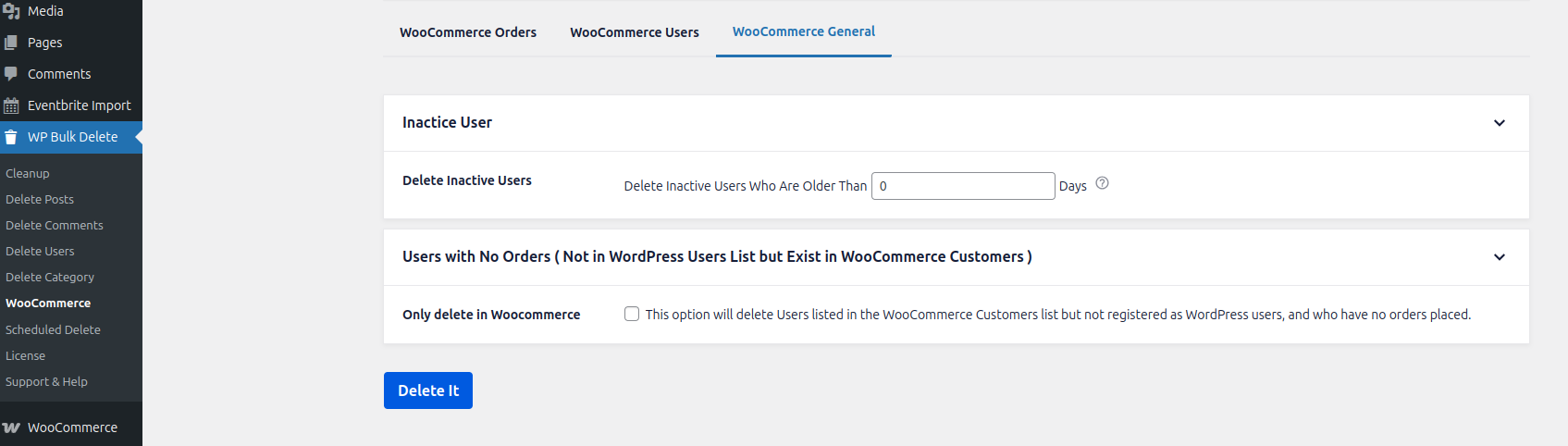Enable the Only delete in Woocommerce checkbox

point(632,314)
